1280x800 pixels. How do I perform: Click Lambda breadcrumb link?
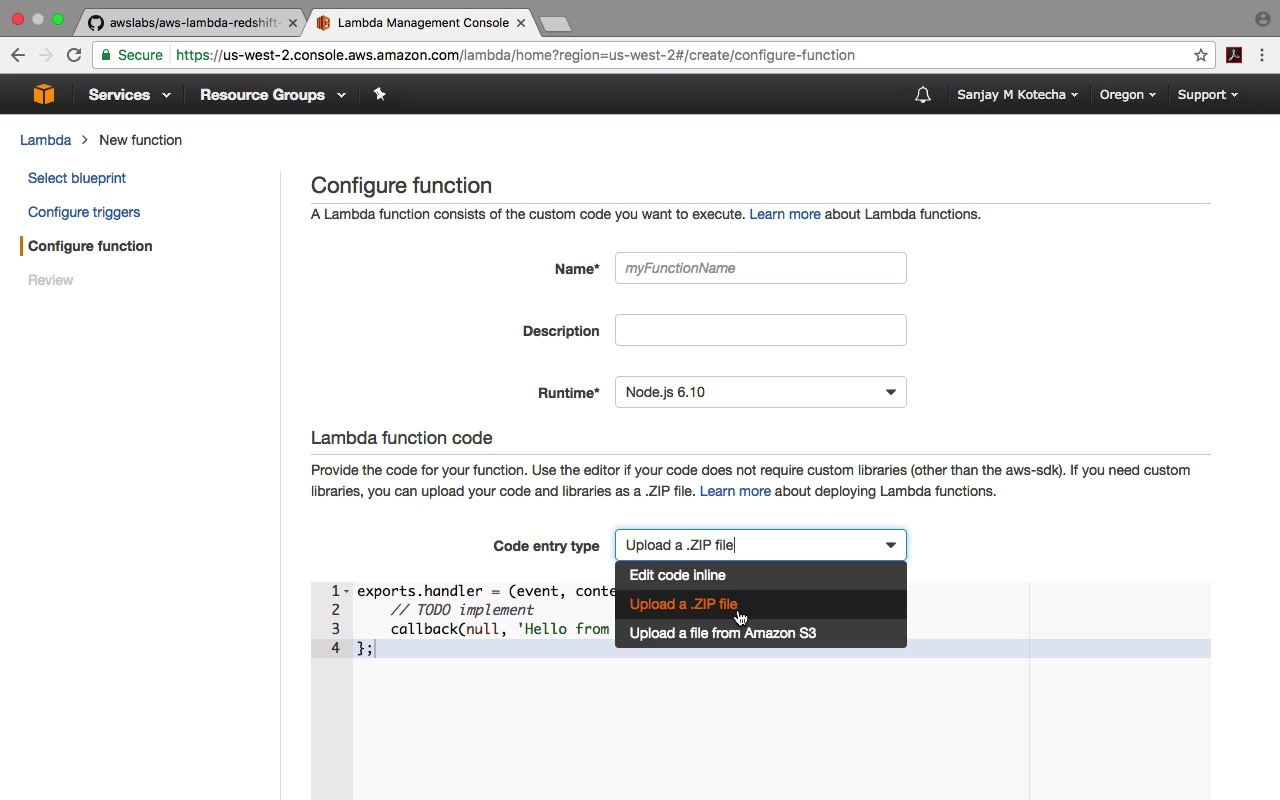click(45, 140)
